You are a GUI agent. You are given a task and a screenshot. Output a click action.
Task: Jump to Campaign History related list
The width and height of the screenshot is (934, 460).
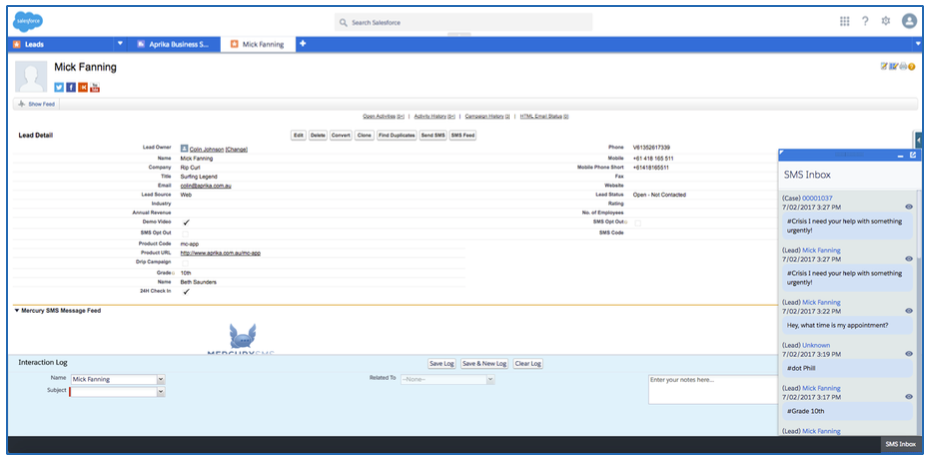(x=487, y=116)
